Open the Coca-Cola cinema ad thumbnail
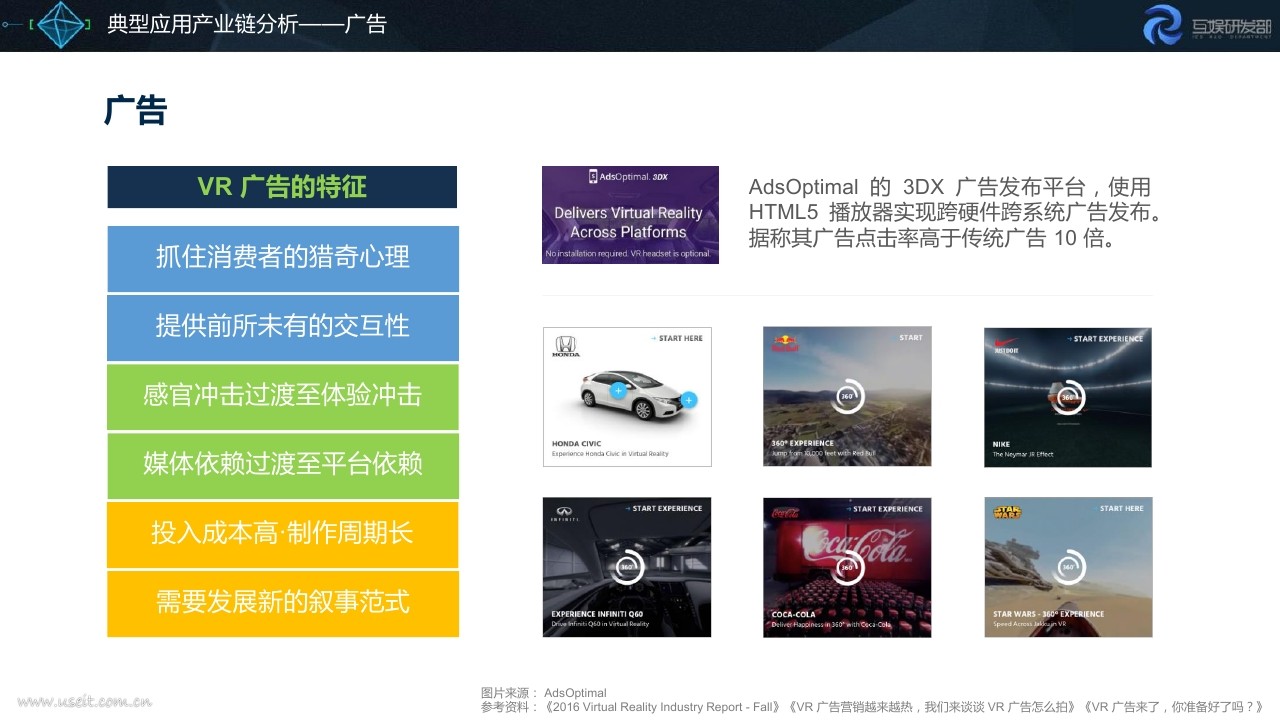1280x720 pixels. [x=847, y=567]
